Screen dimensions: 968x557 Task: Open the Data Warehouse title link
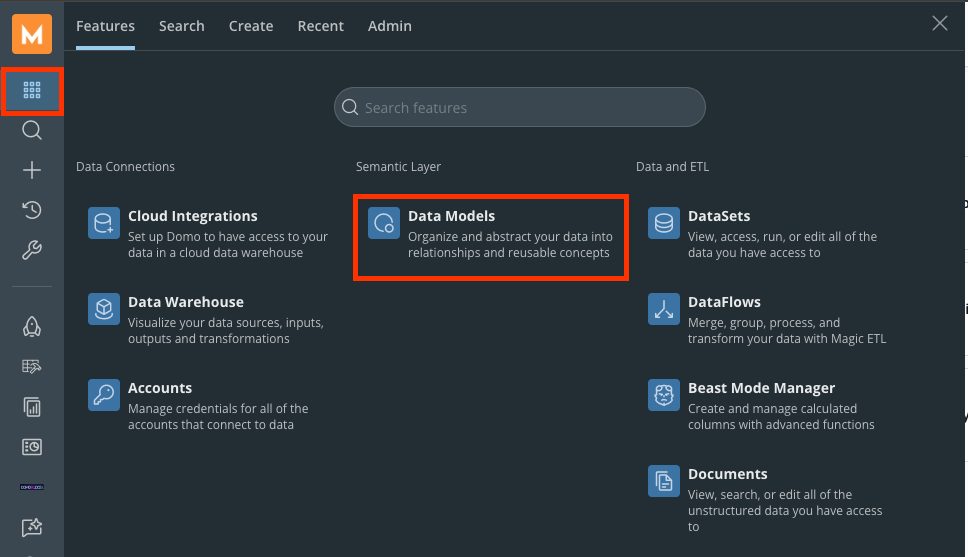click(186, 302)
